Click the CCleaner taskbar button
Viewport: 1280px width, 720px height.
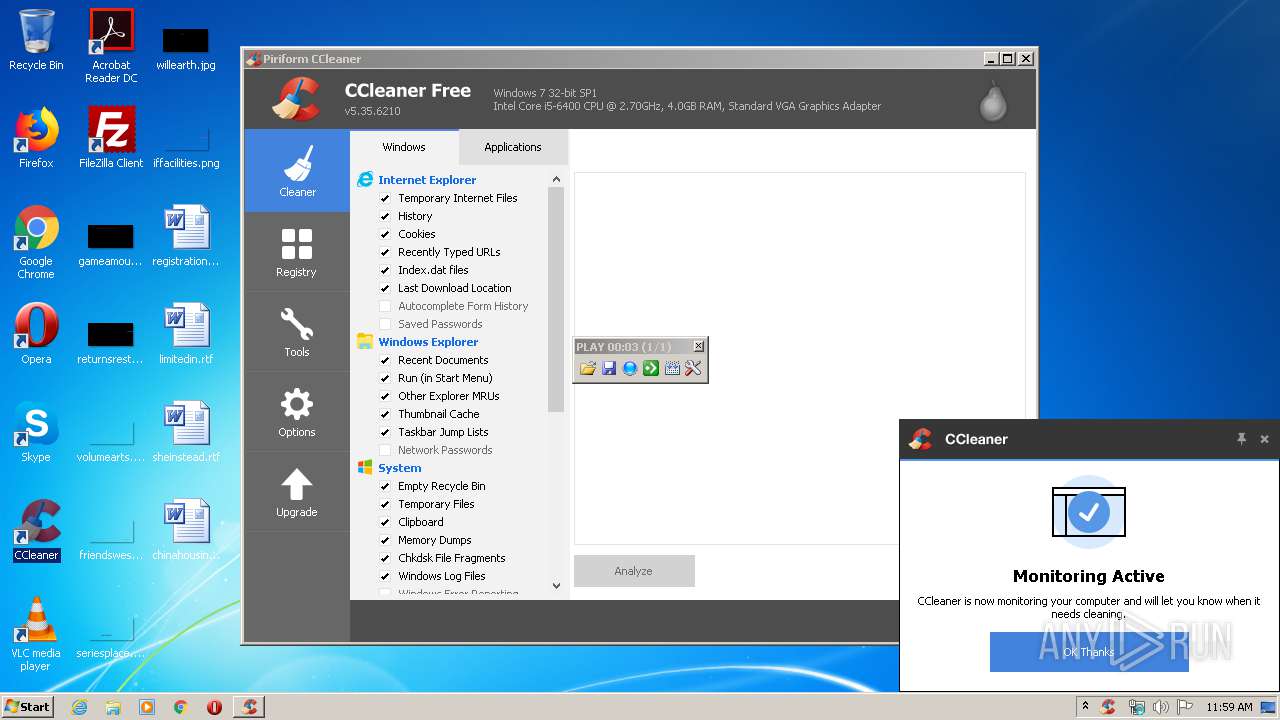pyautogui.click(x=249, y=707)
